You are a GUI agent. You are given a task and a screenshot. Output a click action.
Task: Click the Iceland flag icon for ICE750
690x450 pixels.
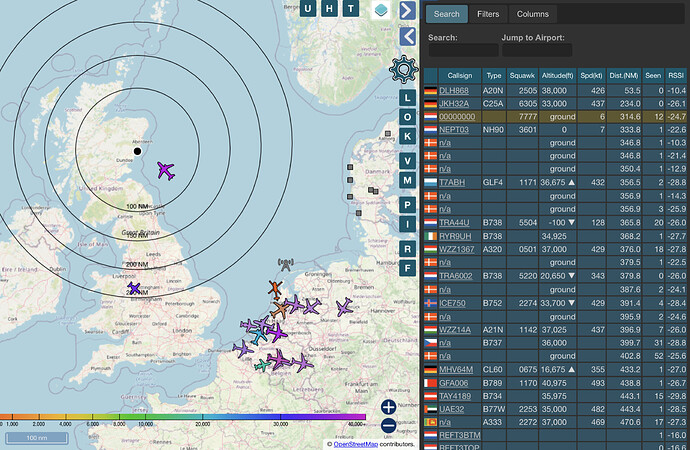pos(430,303)
